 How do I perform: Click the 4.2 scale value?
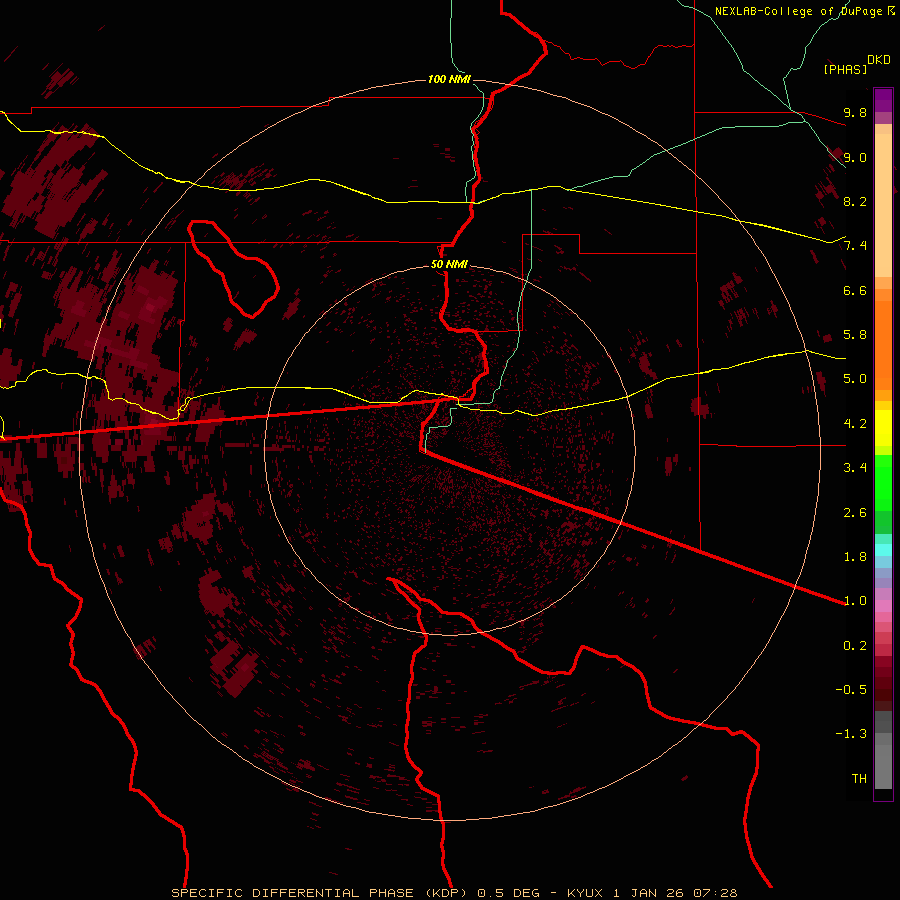coord(855,424)
